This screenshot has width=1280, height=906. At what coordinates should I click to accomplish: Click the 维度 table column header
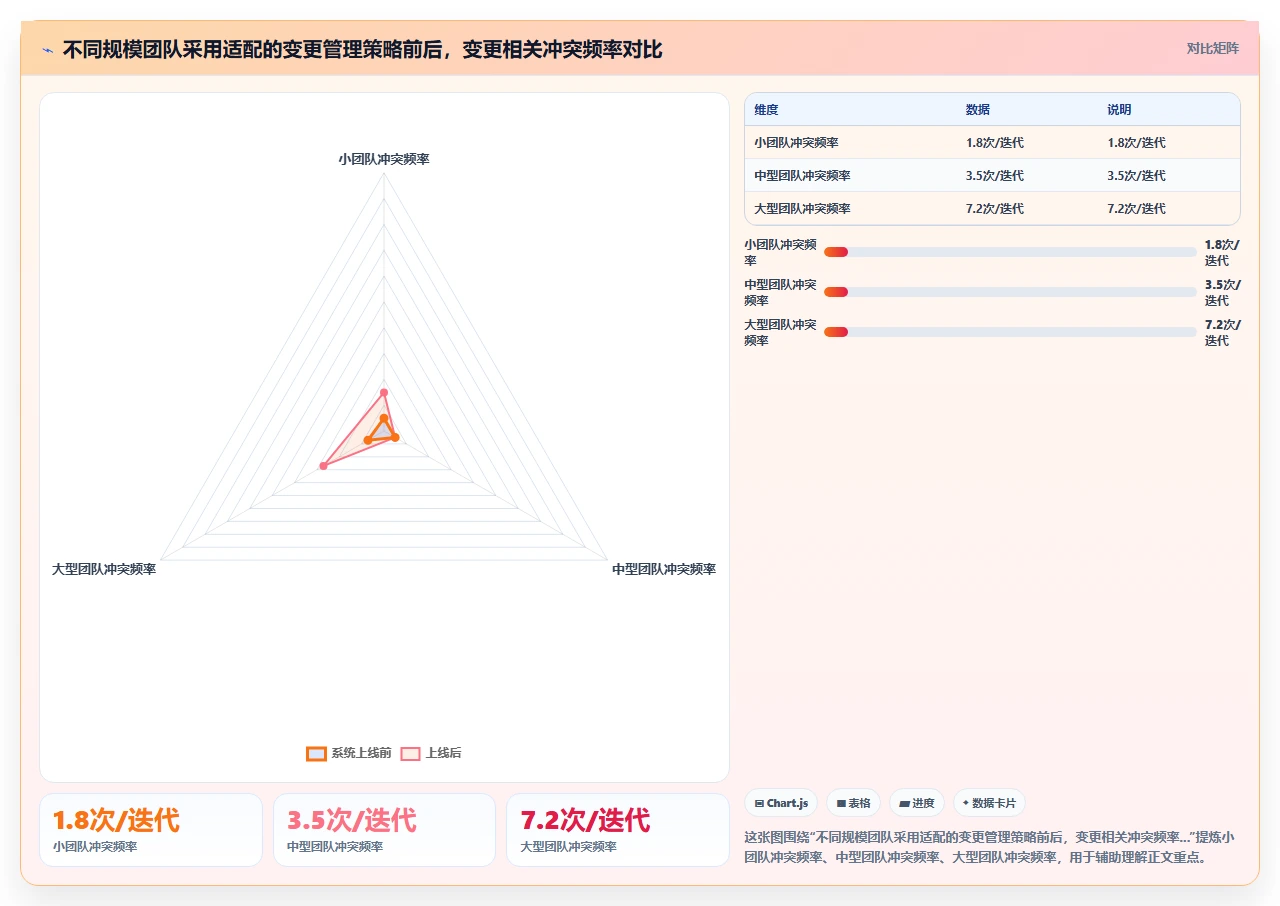click(766, 110)
